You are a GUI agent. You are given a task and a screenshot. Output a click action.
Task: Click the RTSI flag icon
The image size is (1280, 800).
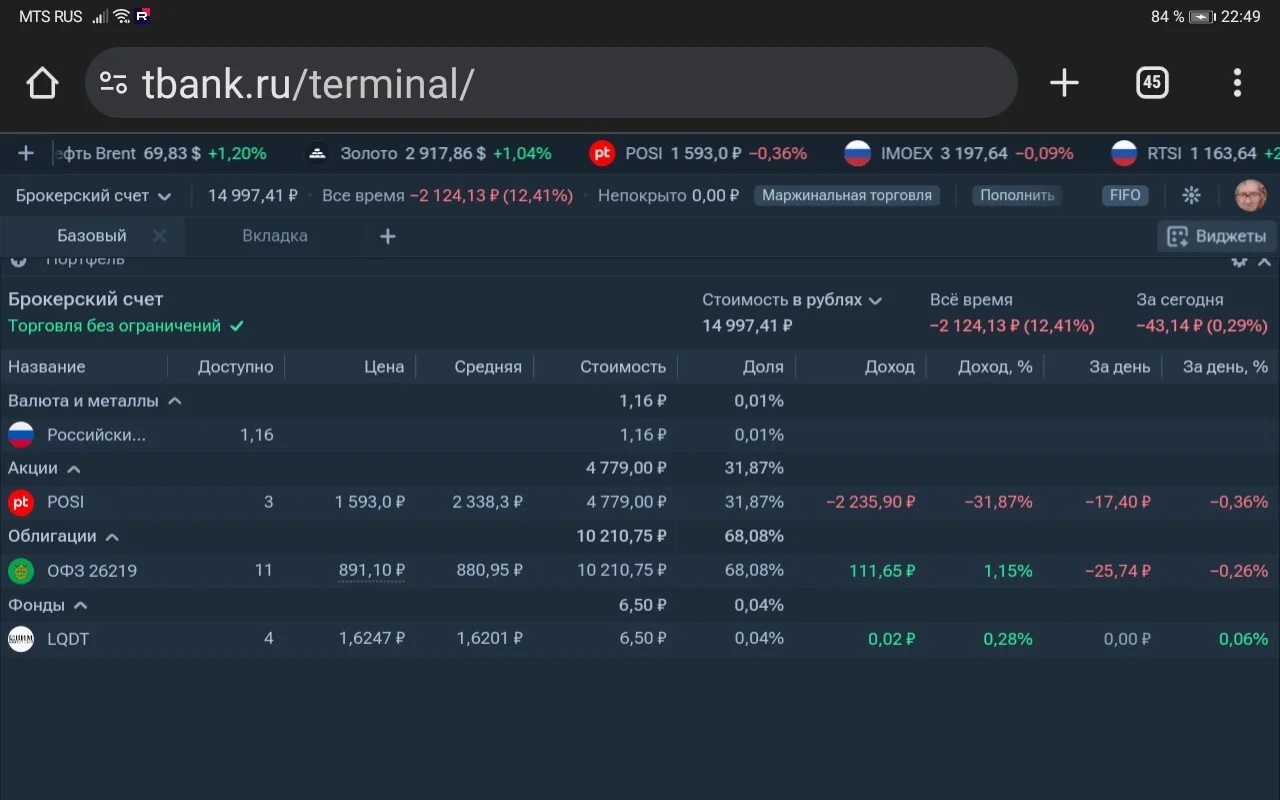1124,153
